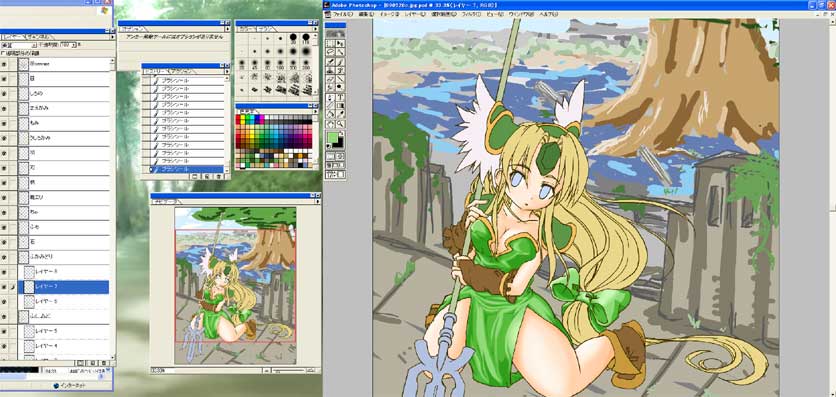This screenshot has height=397, width=836.
Task: Select the Lasso tool
Action: 330,51
